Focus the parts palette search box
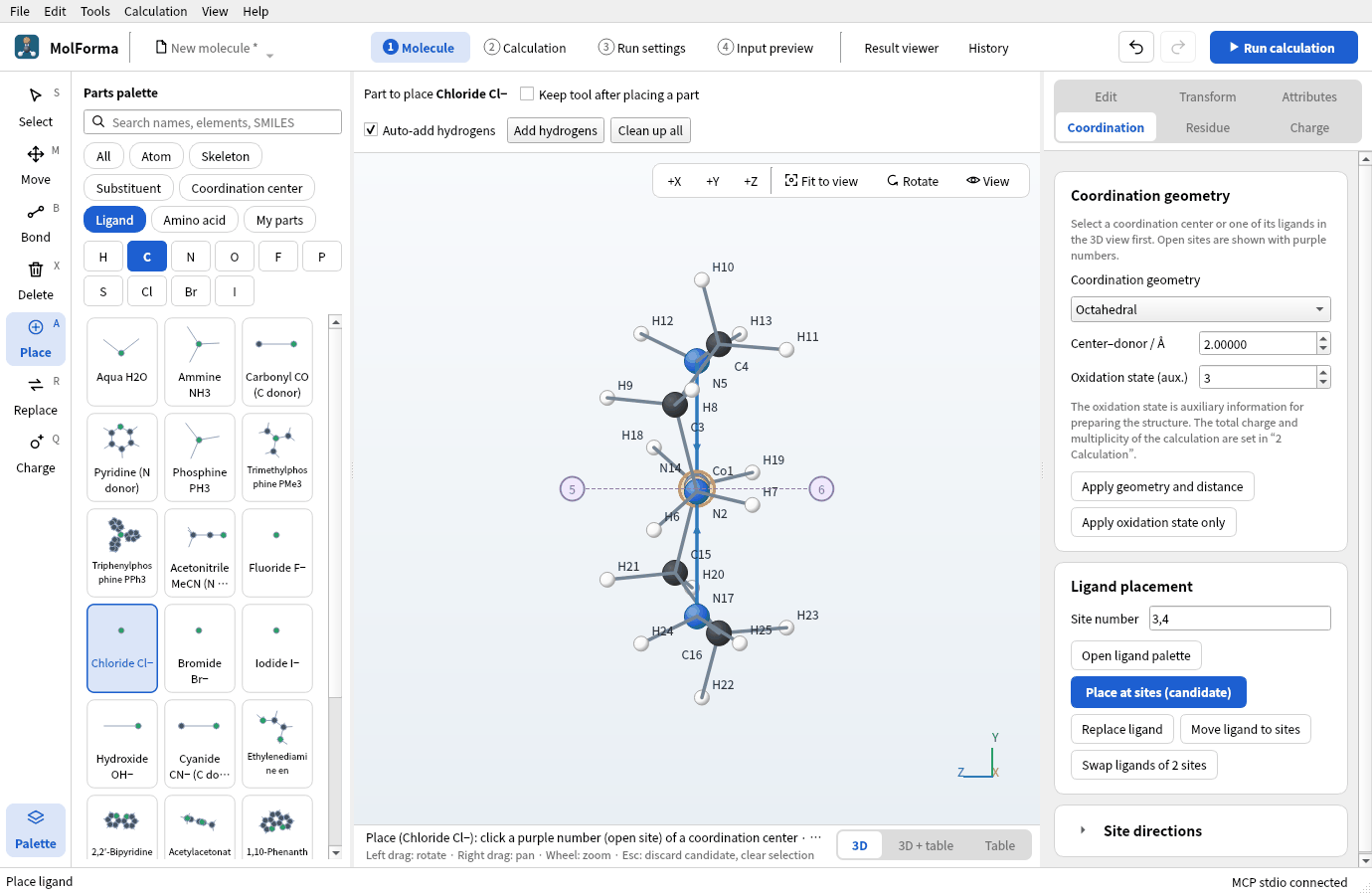Image resolution: width=1372 pixels, height=895 pixels. [213, 122]
